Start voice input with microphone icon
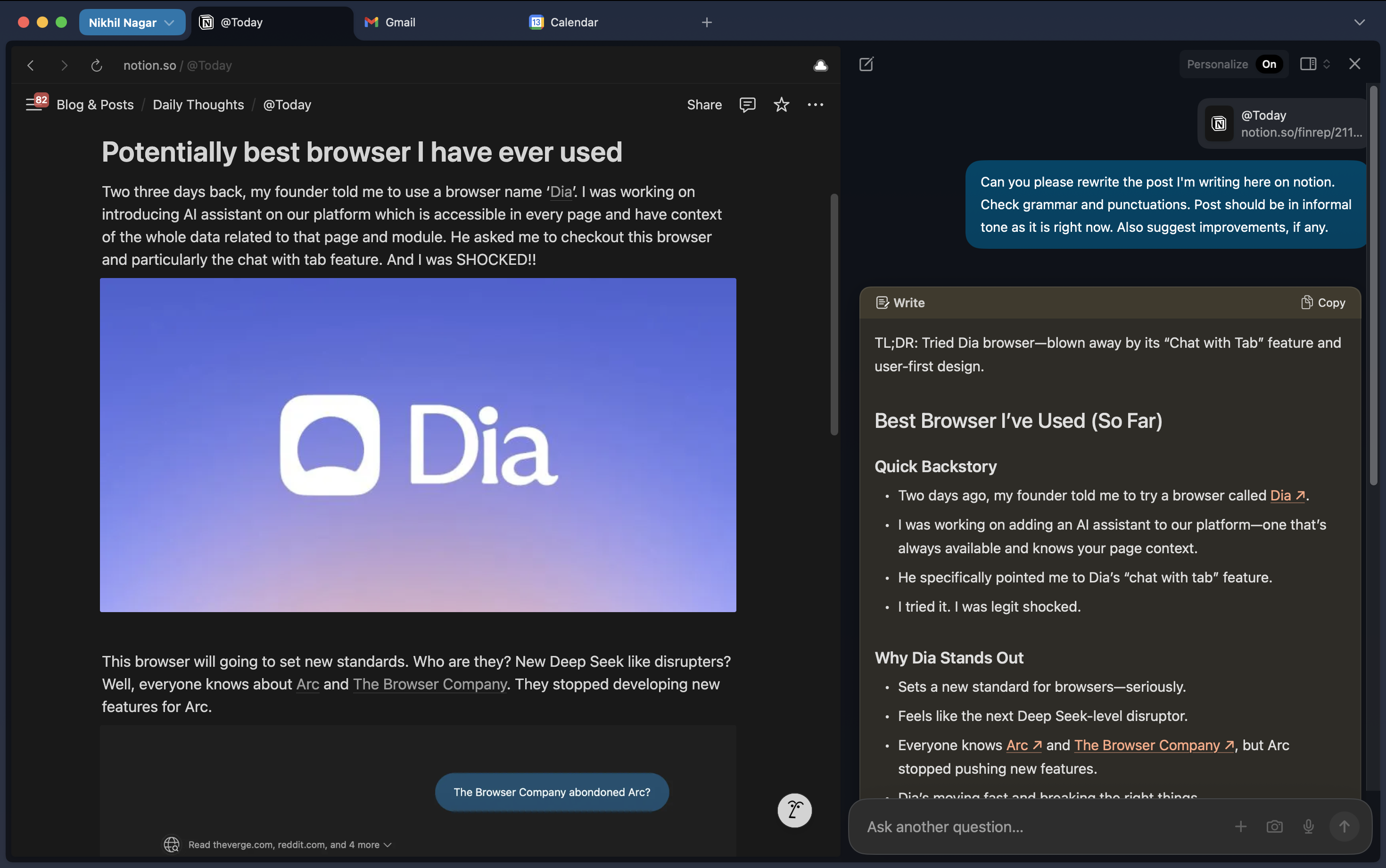This screenshot has width=1386, height=868. point(1308,826)
